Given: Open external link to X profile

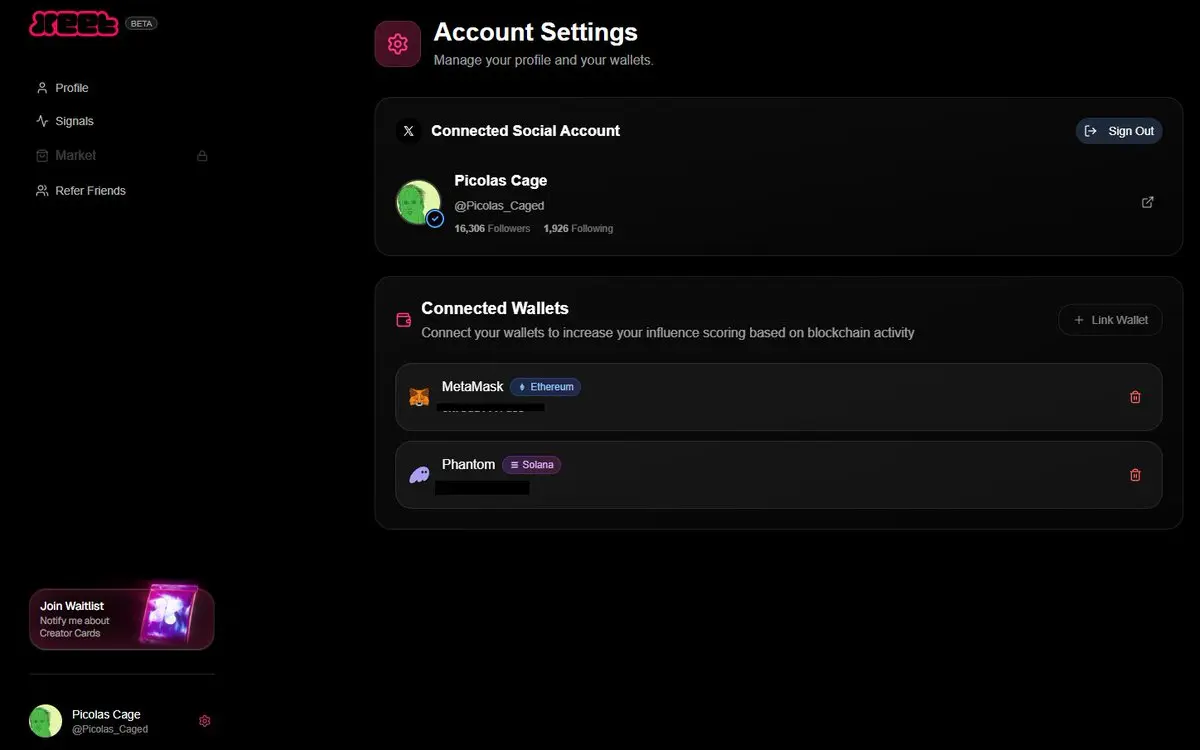Looking at the screenshot, I should [1147, 202].
